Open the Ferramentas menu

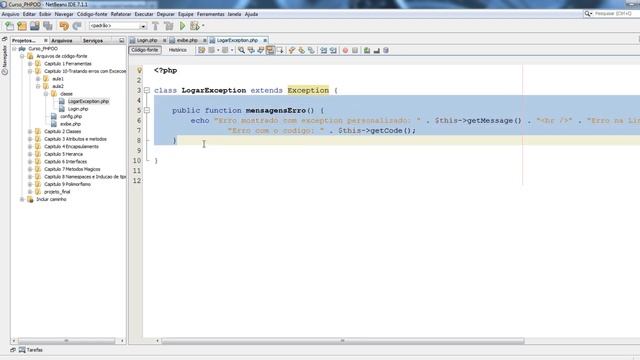point(211,14)
